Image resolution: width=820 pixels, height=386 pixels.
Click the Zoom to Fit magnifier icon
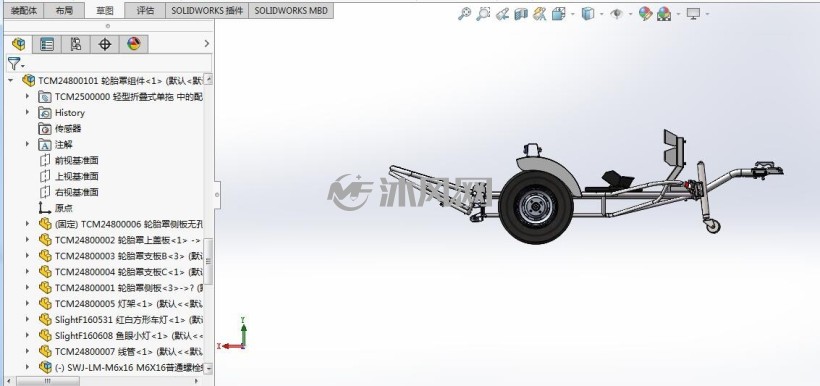pos(464,14)
